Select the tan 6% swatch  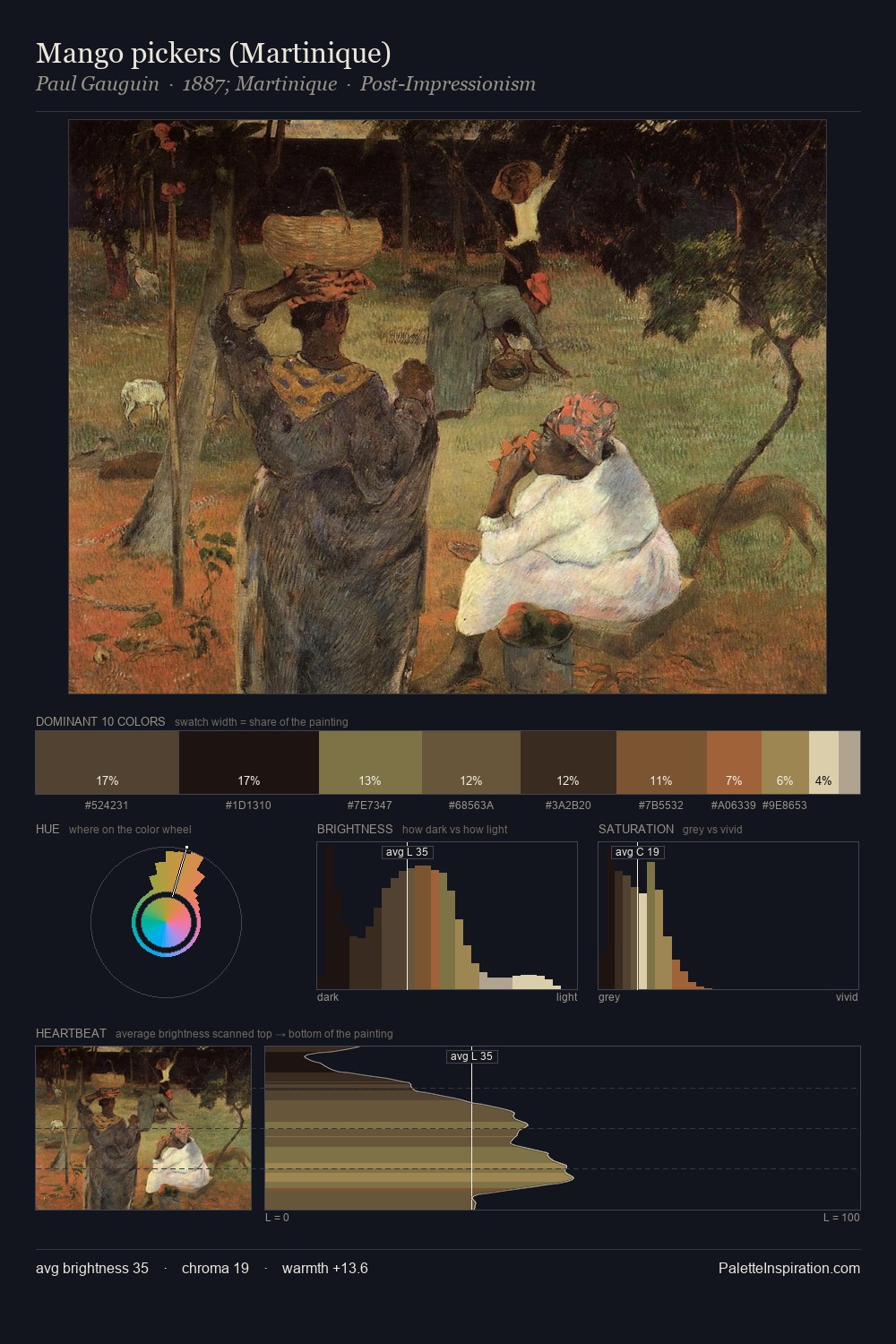(785, 762)
